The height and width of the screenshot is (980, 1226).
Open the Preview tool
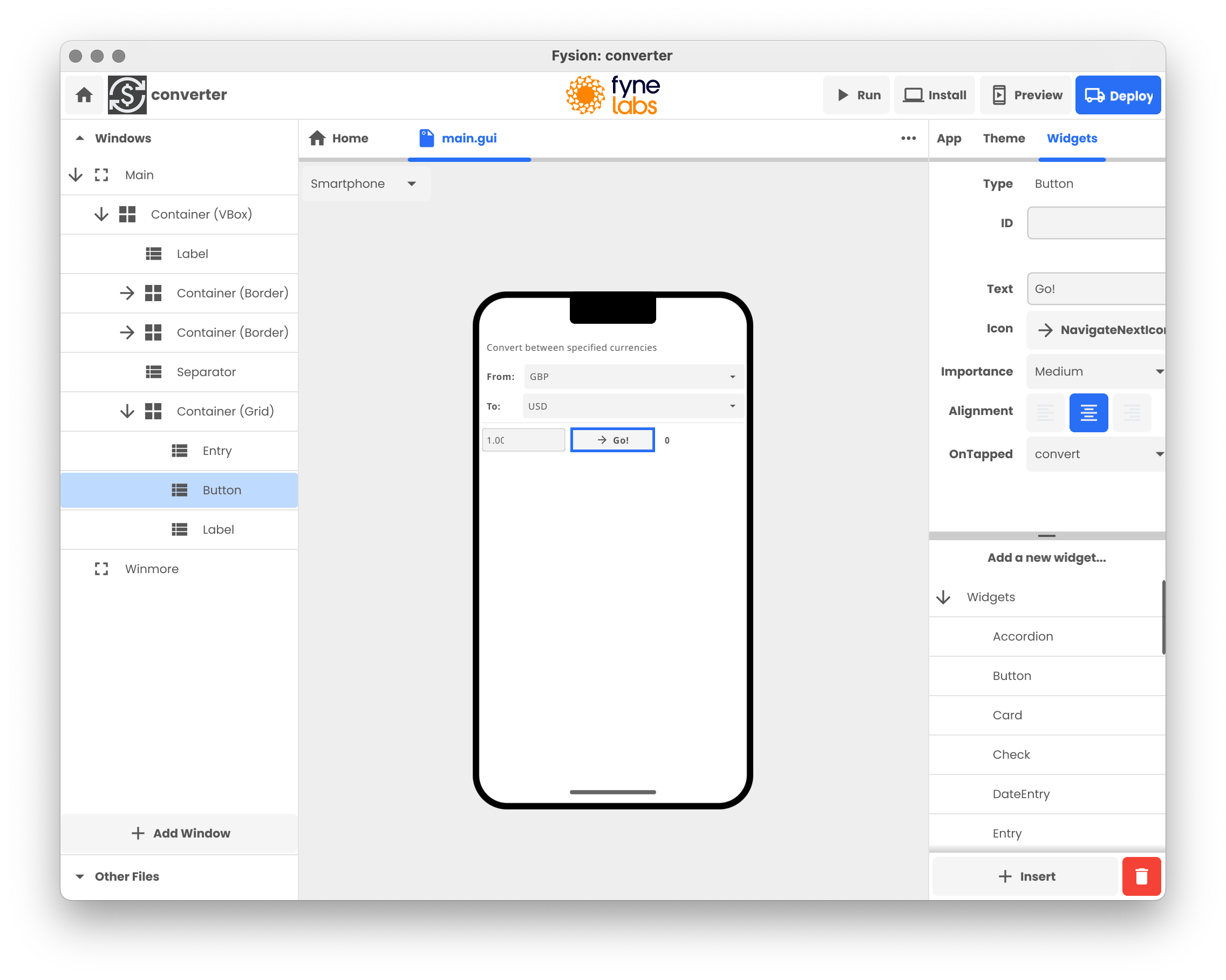pyautogui.click(x=1025, y=95)
